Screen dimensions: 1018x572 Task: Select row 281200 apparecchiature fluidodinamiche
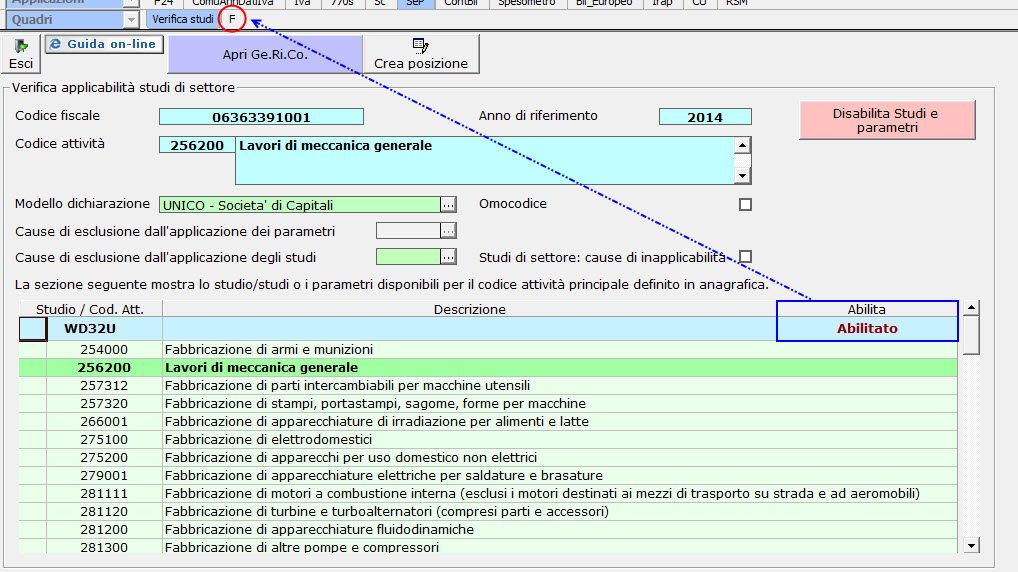tap(488, 530)
